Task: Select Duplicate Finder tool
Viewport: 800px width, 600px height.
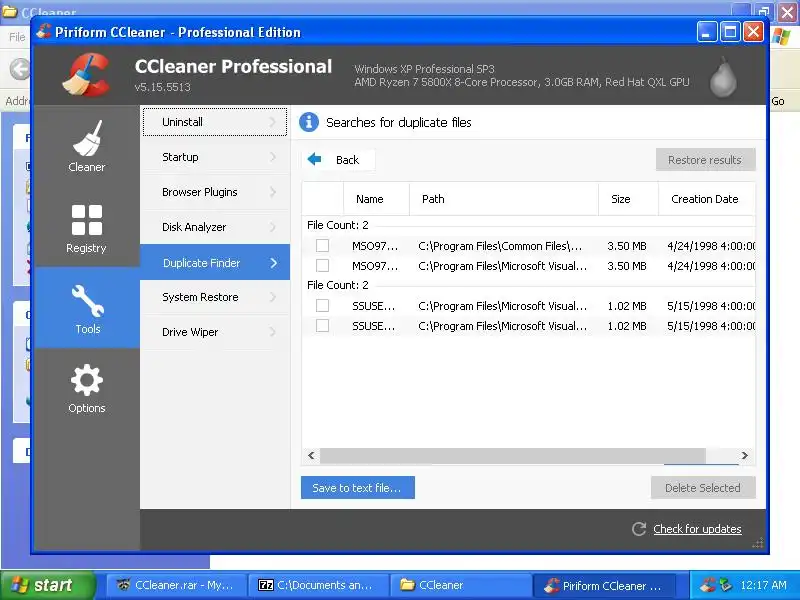Action: click(215, 262)
